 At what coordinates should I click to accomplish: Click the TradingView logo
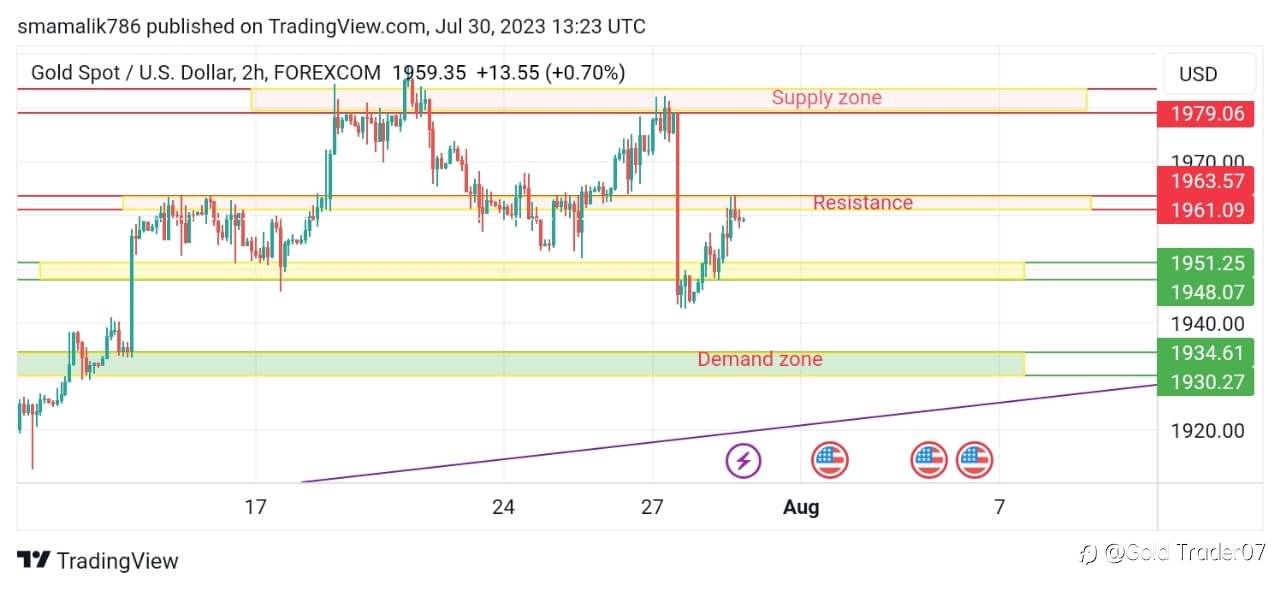pyautogui.click(x=98, y=561)
